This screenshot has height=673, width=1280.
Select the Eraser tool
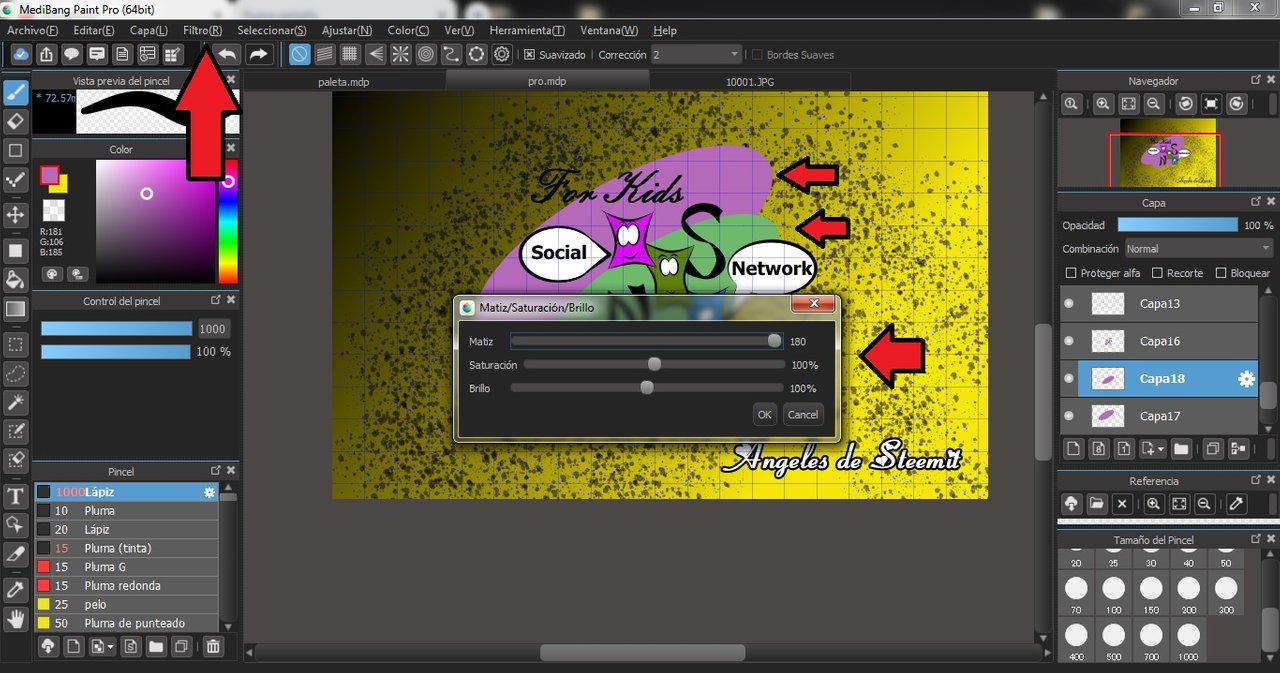(16, 121)
